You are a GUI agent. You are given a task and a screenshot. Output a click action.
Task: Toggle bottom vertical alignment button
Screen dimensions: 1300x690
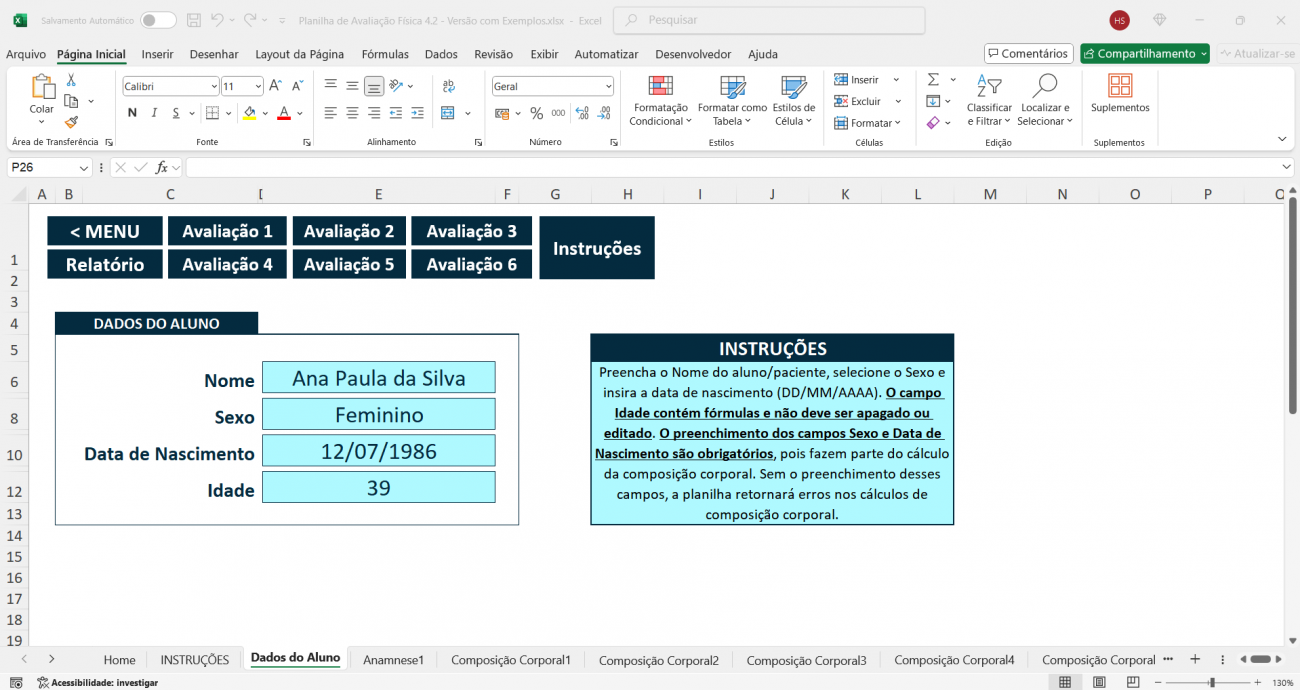point(374,86)
